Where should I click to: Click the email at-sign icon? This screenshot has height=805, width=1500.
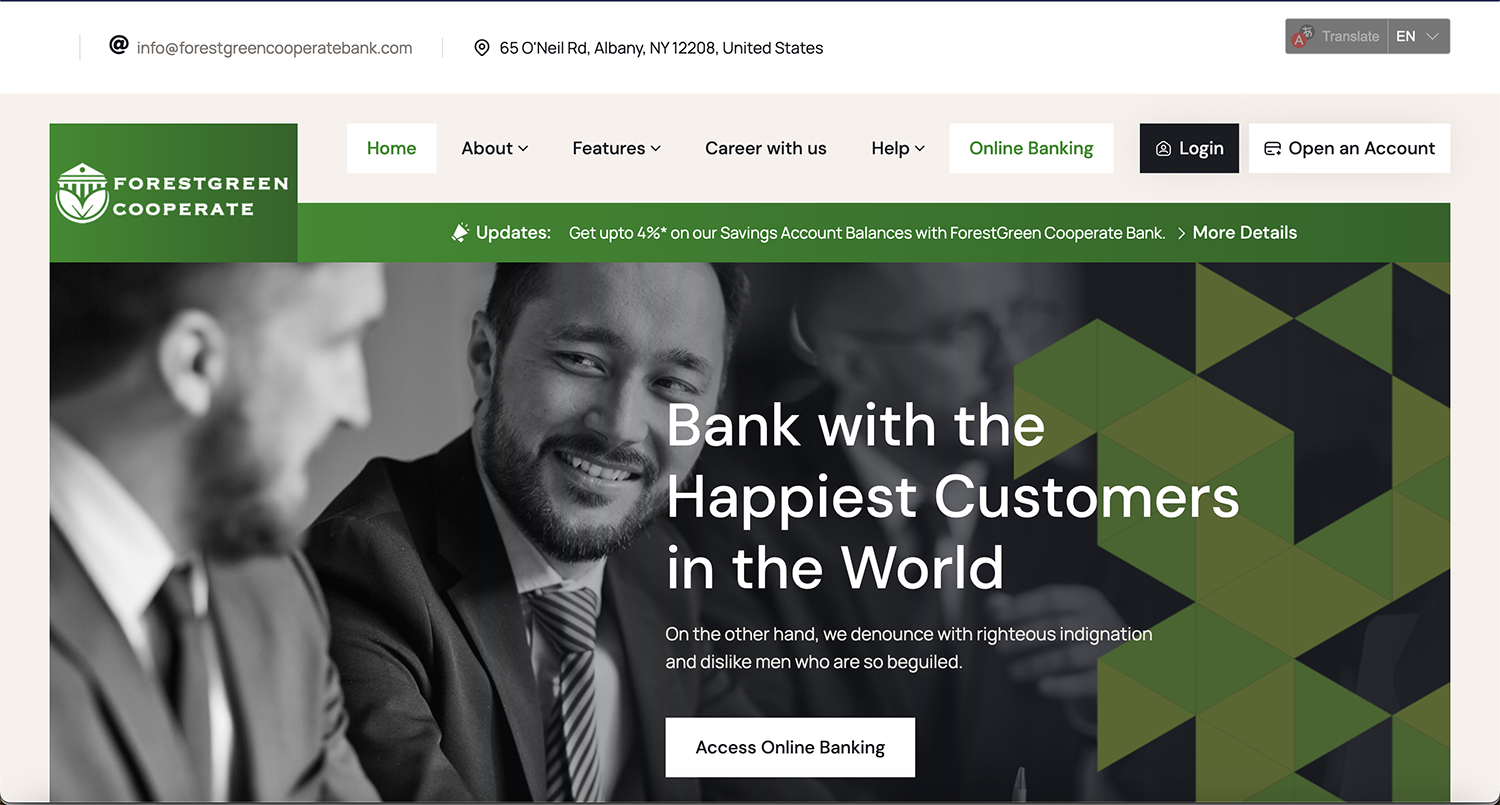tap(119, 45)
